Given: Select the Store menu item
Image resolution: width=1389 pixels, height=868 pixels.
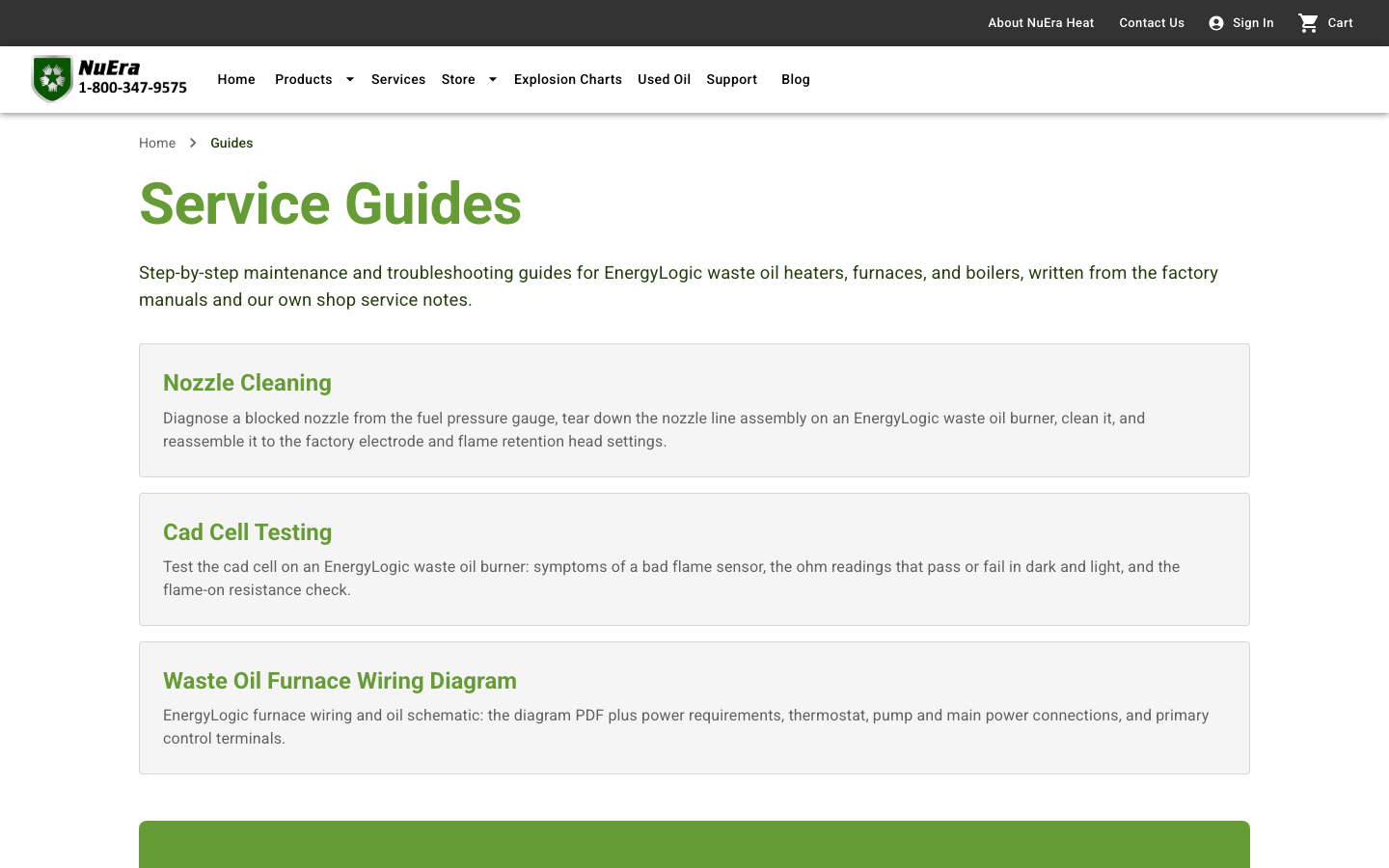Looking at the screenshot, I should click(x=458, y=79).
